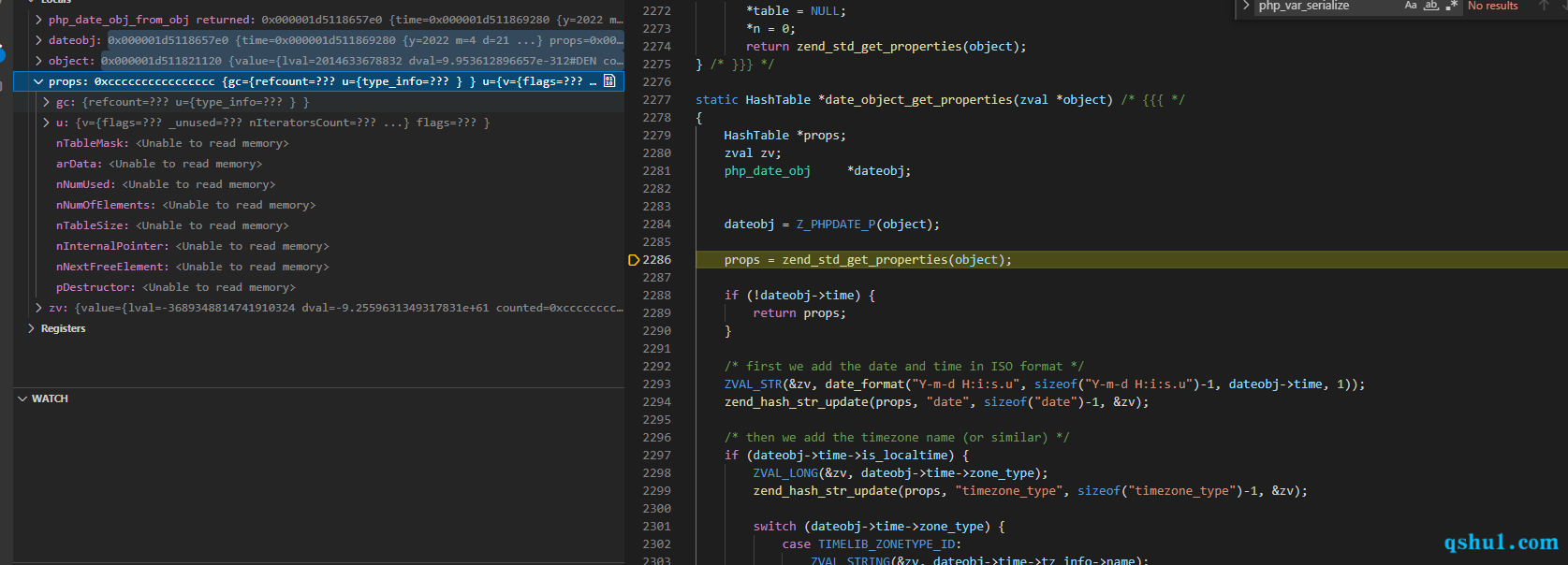The width and height of the screenshot is (1568, 565).
Task: Select the pDestructor variable row
Action: coord(318,287)
